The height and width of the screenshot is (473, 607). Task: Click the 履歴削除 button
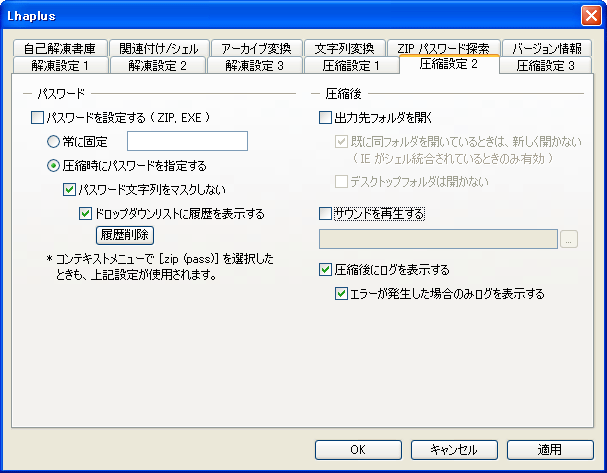click(125, 235)
